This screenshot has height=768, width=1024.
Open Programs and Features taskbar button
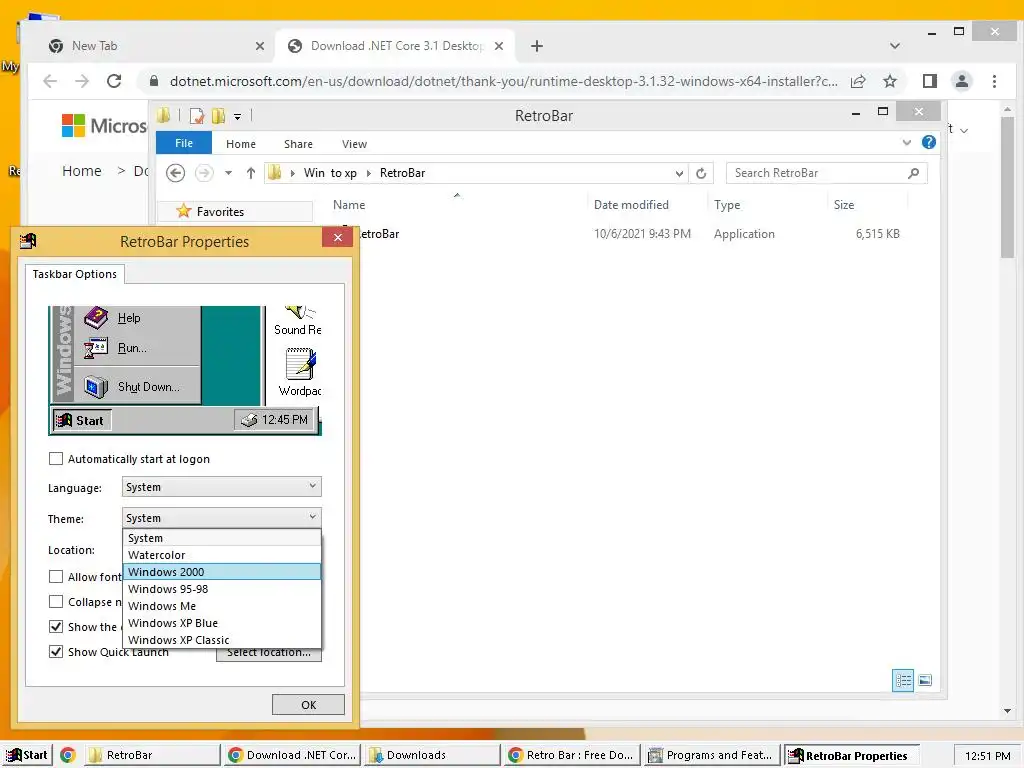pos(712,755)
